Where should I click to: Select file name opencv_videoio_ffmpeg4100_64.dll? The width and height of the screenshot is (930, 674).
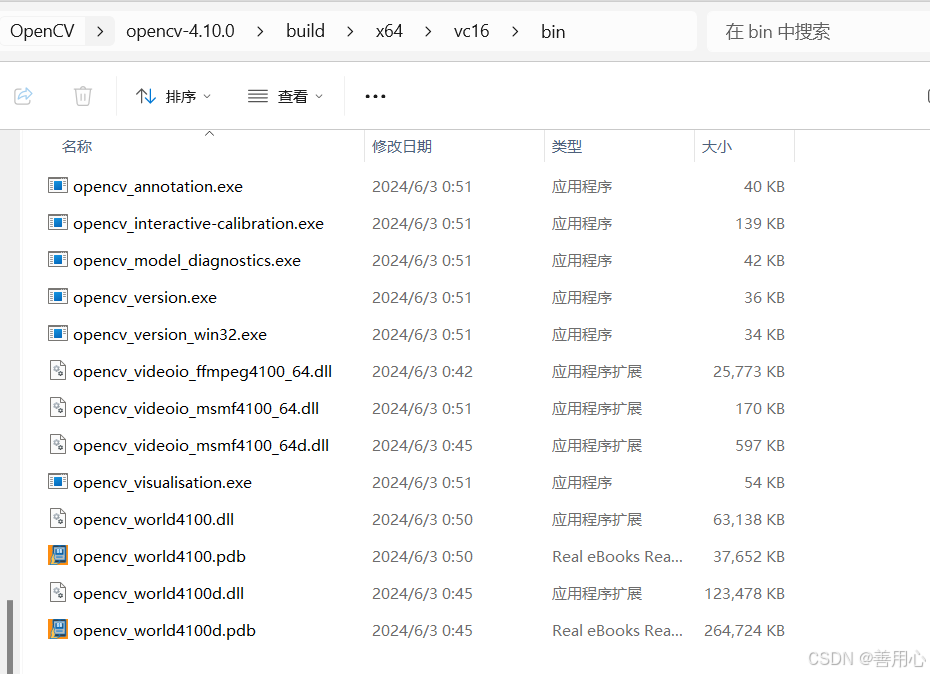202,371
